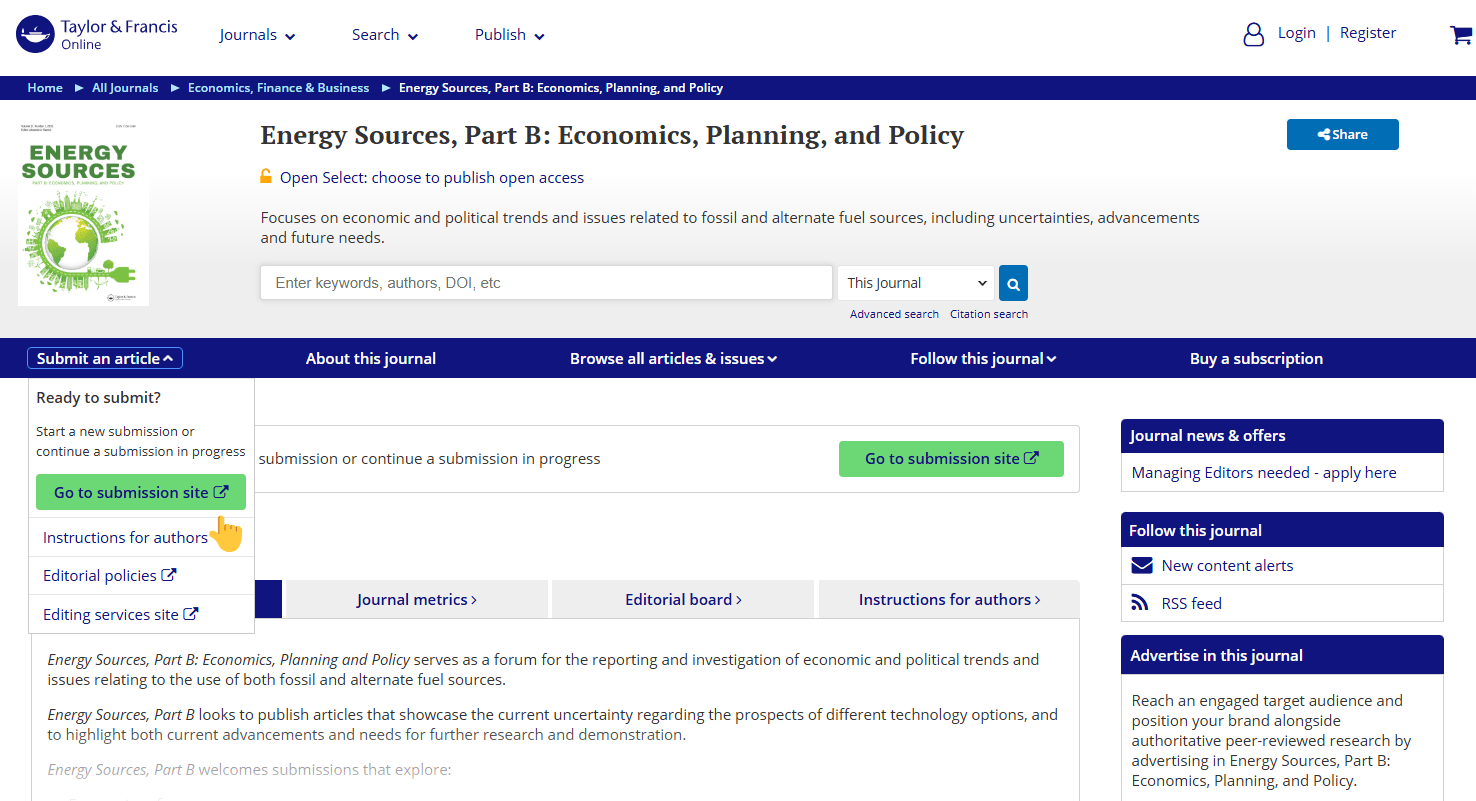Open the This Journal search scope dropdown
Screen dimensions: 1476x801
[916, 283]
